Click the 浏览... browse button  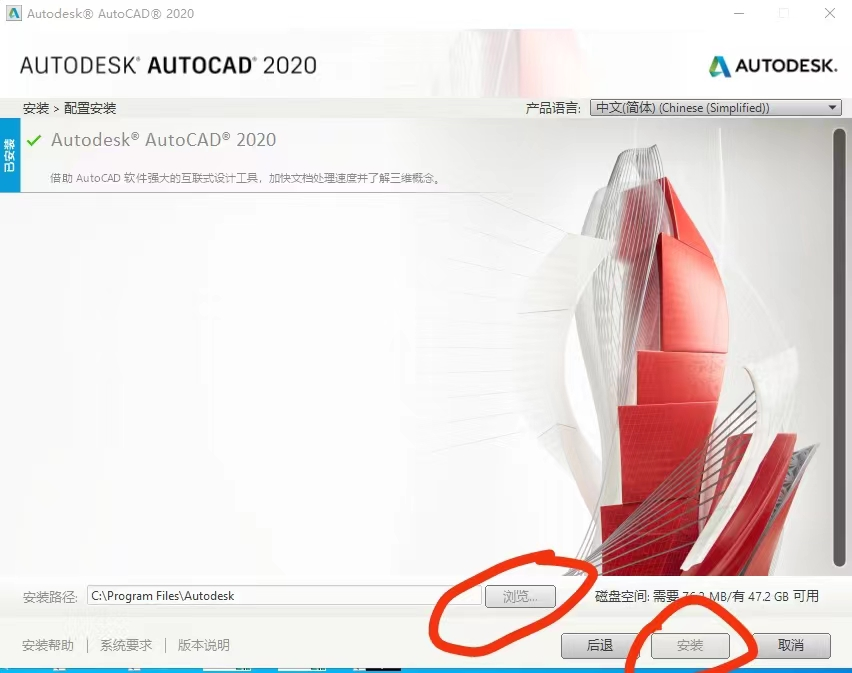pos(520,596)
